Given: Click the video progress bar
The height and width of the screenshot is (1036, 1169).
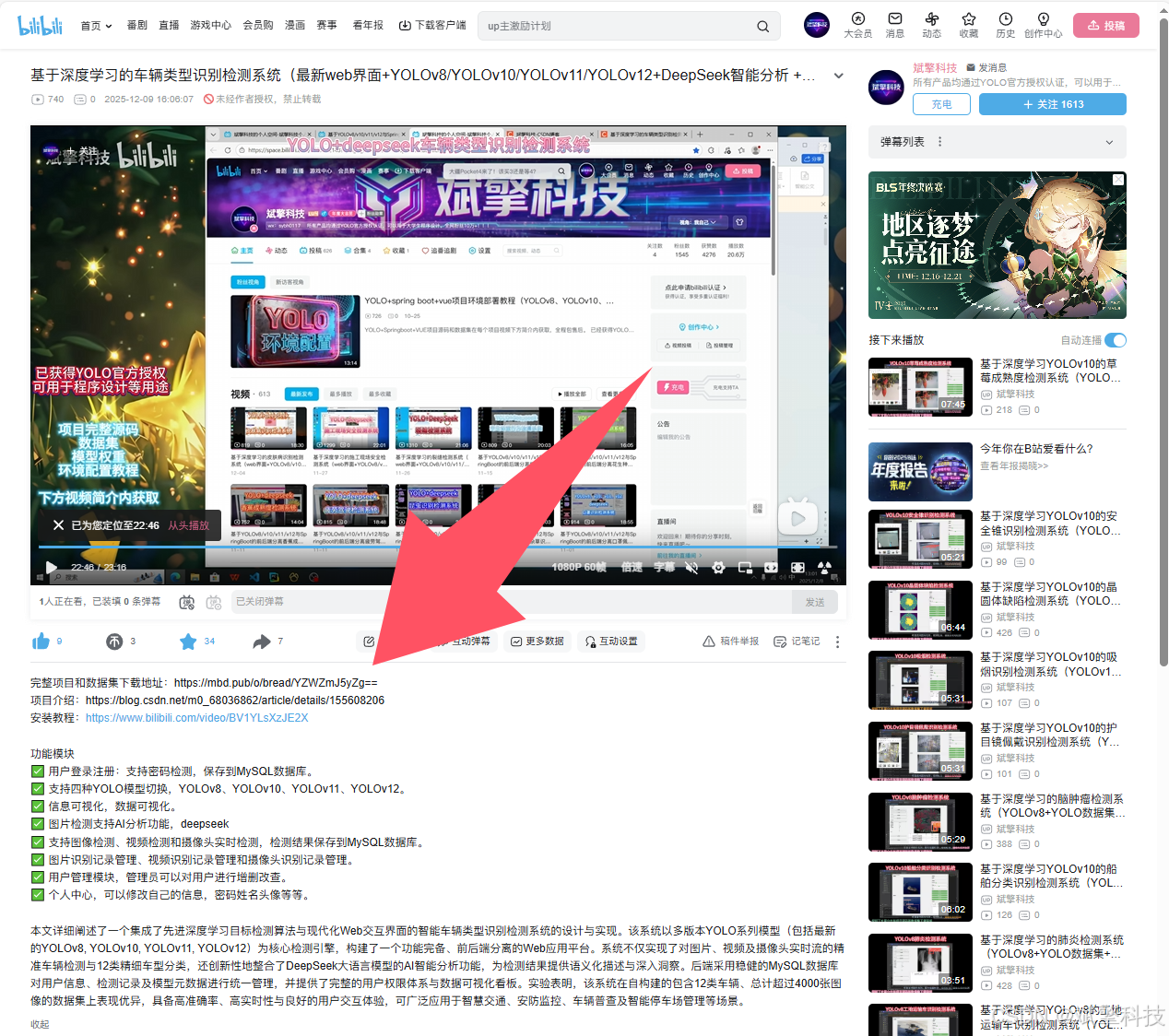Looking at the screenshot, I should click(x=438, y=547).
